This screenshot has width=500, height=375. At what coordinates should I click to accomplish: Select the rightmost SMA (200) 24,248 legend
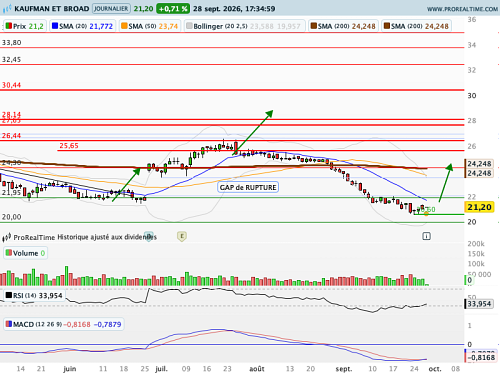[416, 26]
